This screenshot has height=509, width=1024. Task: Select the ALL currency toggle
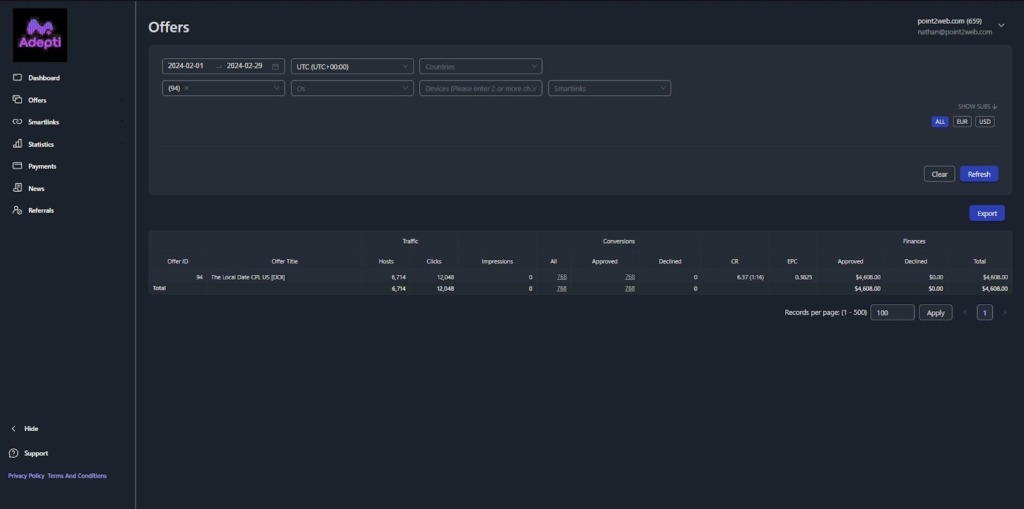click(x=940, y=122)
